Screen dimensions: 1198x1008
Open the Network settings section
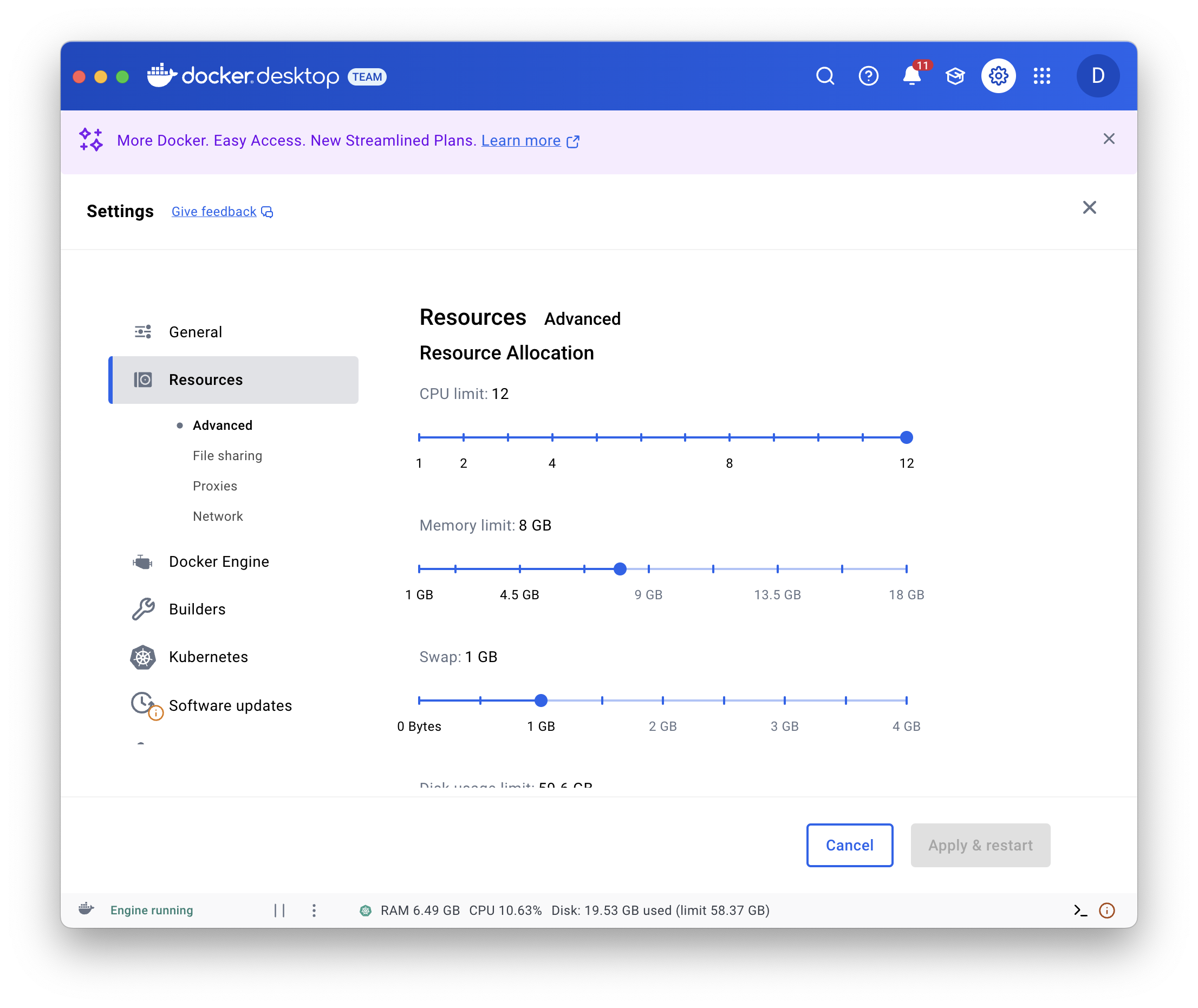click(x=218, y=516)
